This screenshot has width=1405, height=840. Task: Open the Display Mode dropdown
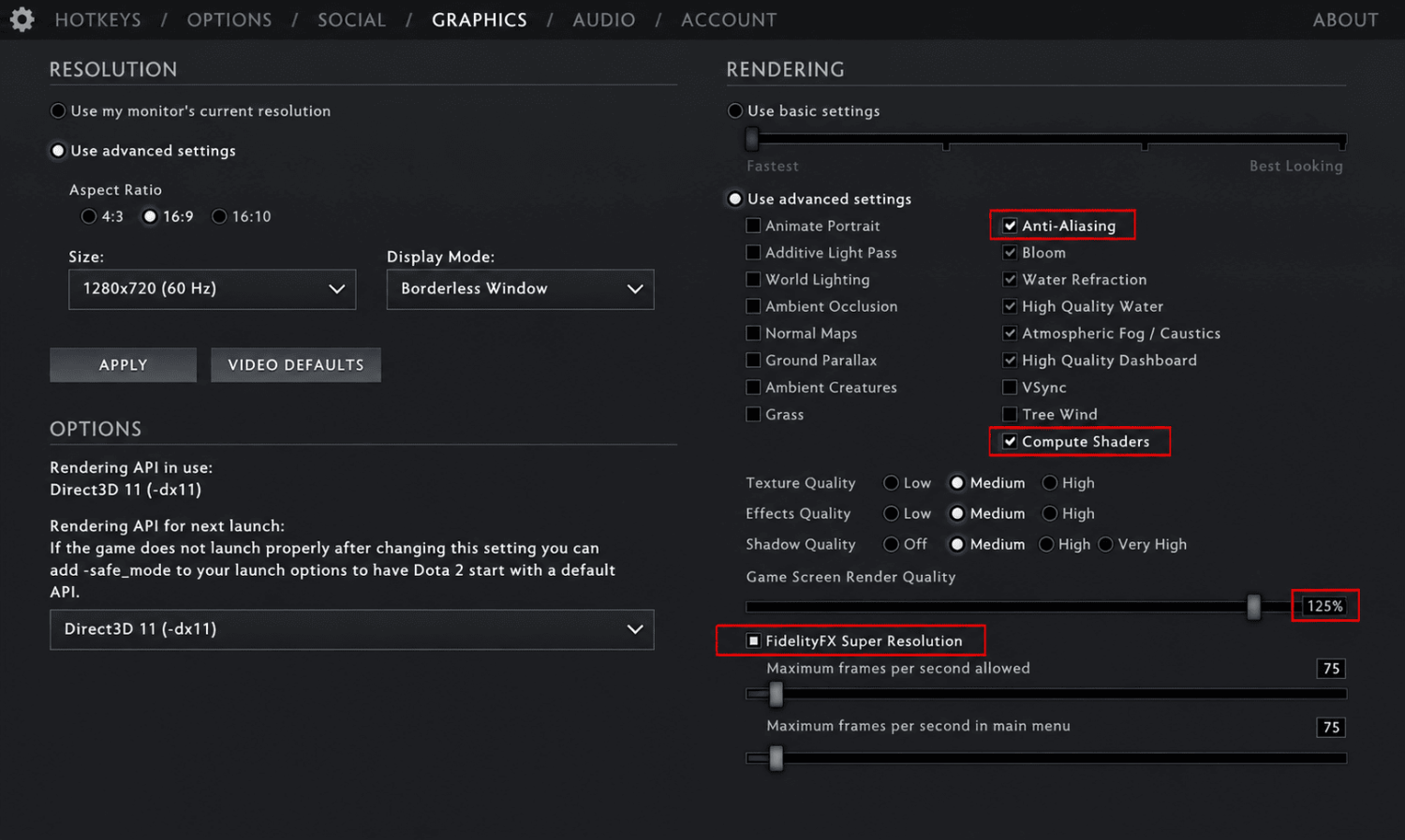520,289
